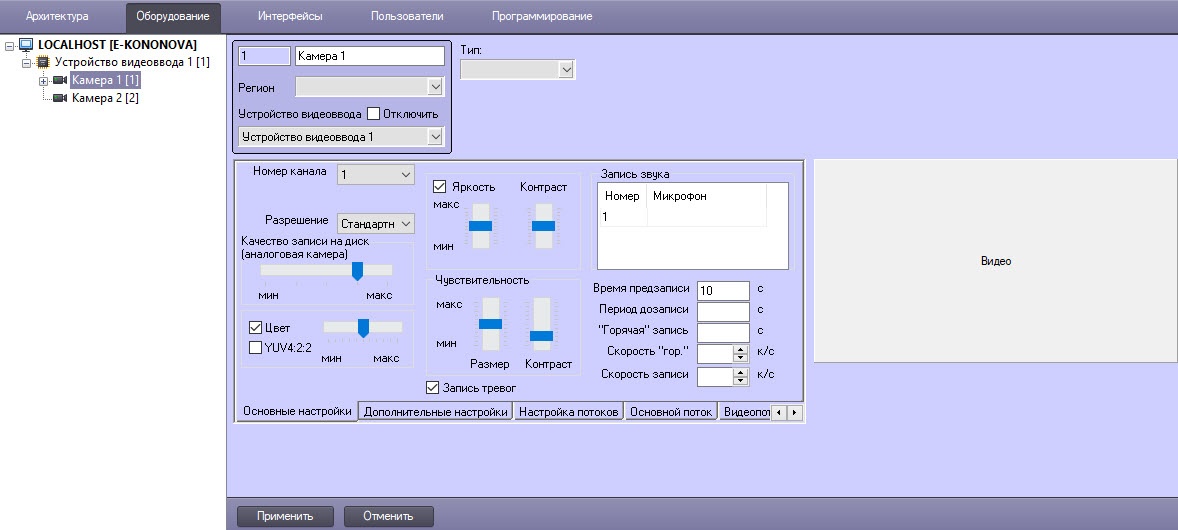Open the Тип dropdown list
The image size is (1178, 530).
coord(517,69)
